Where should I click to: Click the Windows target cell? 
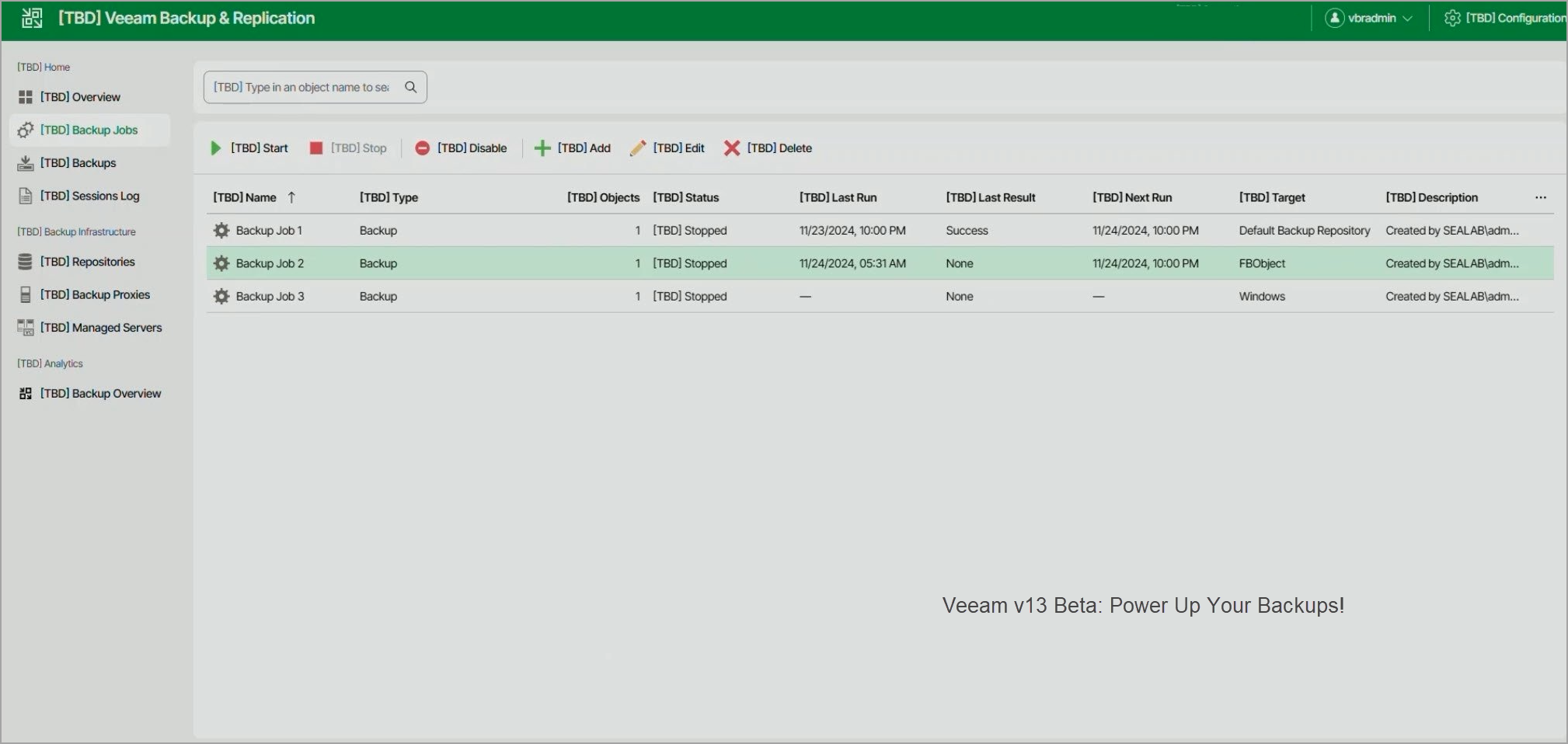pyautogui.click(x=1262, y=297)
